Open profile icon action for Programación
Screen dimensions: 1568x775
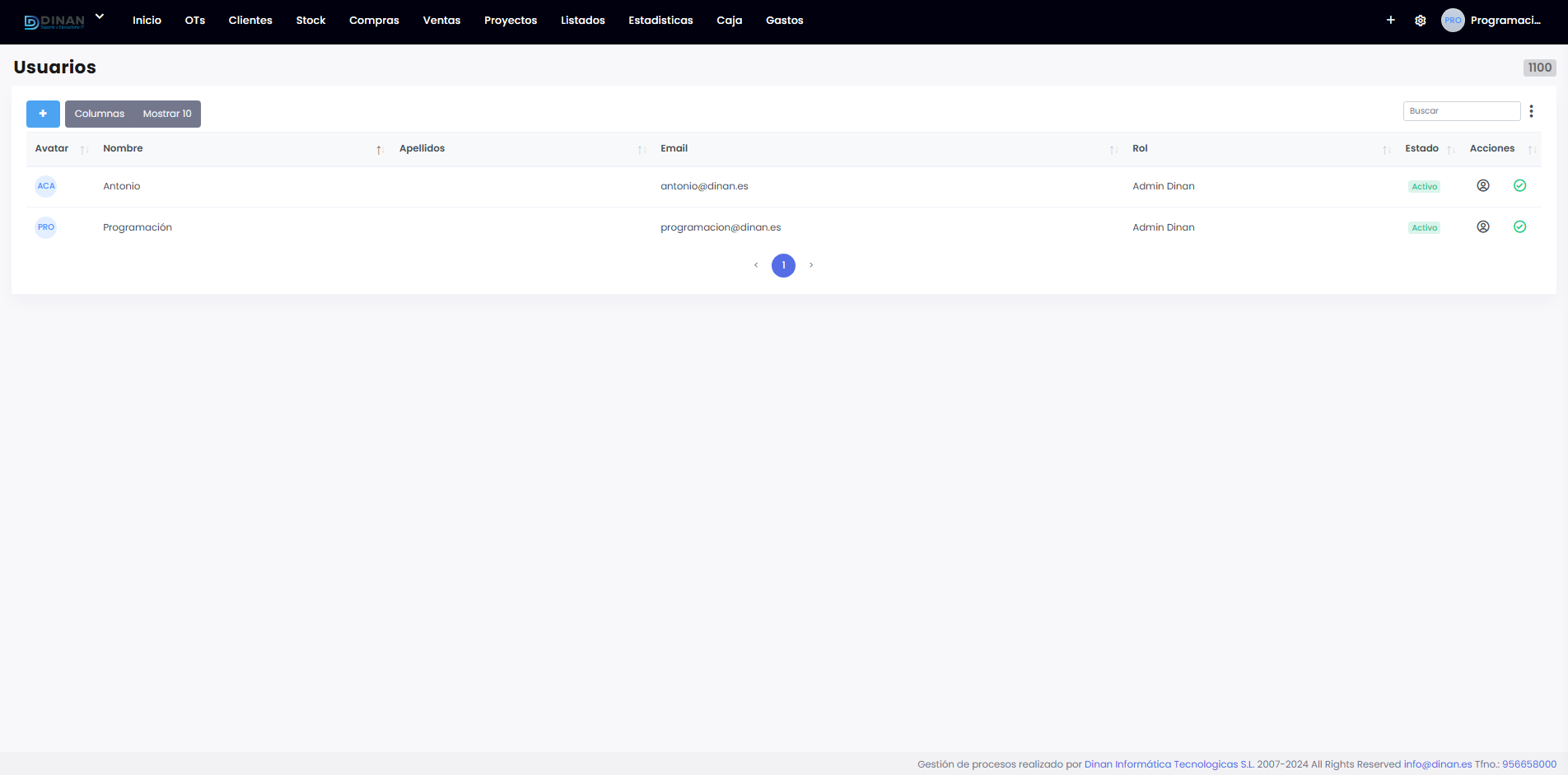1483,227
